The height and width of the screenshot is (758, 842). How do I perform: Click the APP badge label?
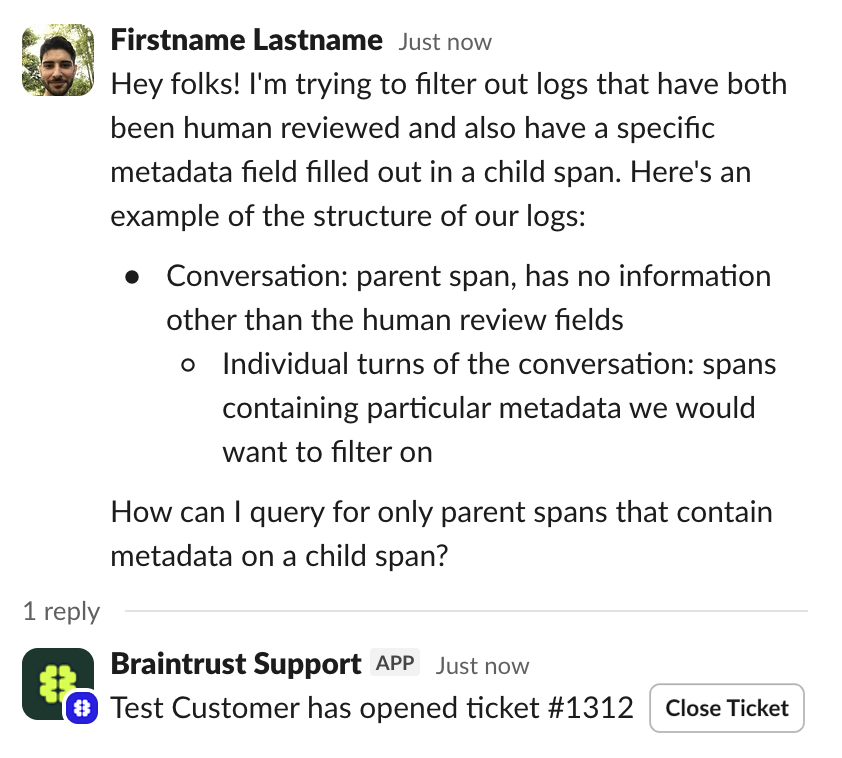pos(395,663)
